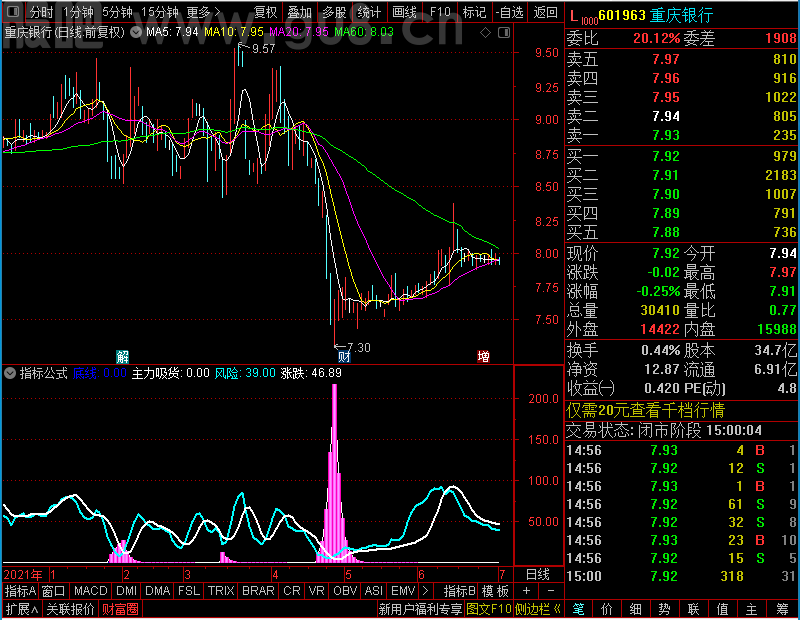Open the 统计 statistics tool
Screen dimensions: 800x620
[x=369, y=12]
